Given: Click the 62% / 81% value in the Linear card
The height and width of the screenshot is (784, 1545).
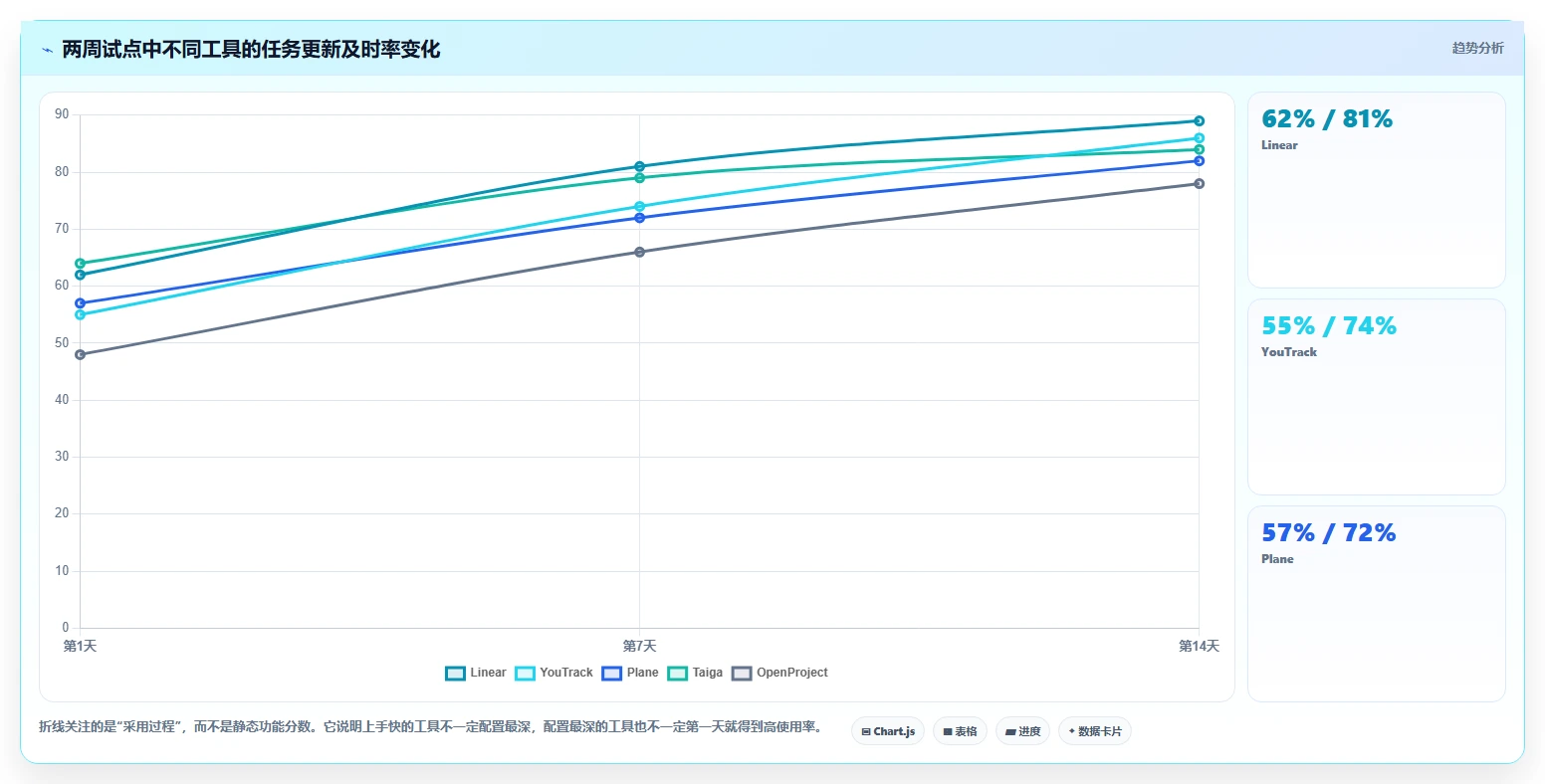Looking at the screenshot, I should (x=1327, y=119).
